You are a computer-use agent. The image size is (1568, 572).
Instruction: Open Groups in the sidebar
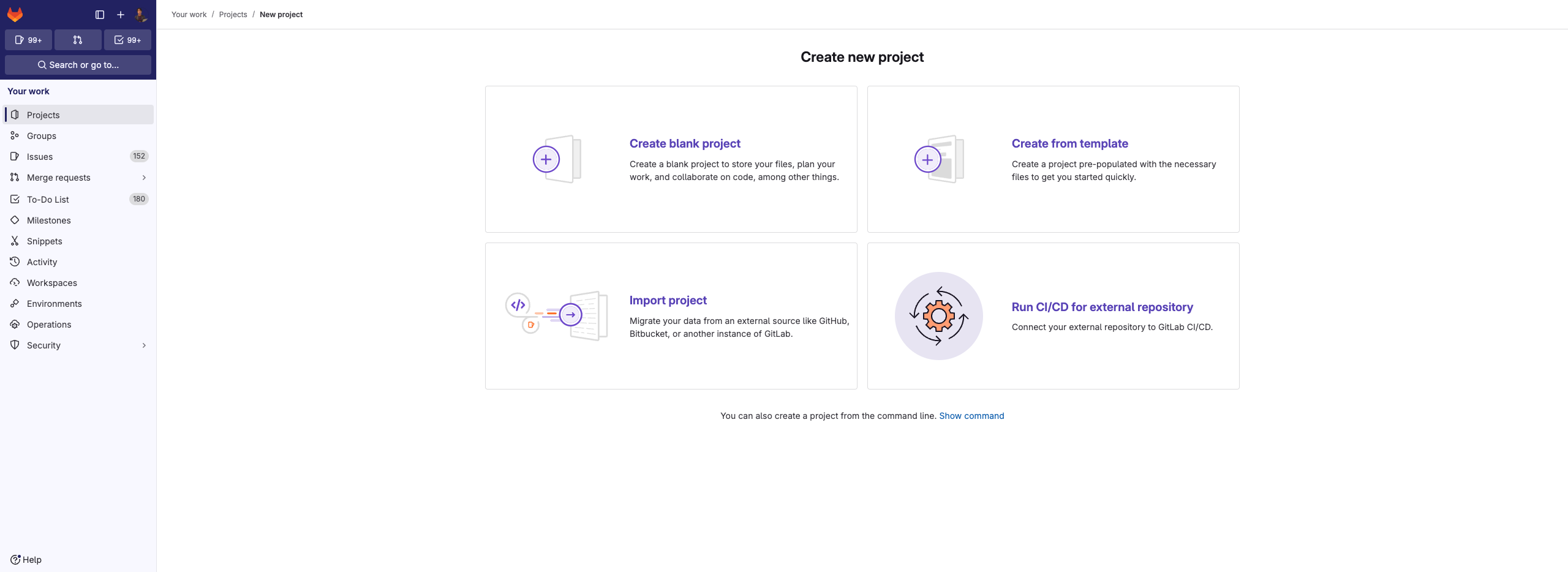[41, 136]
